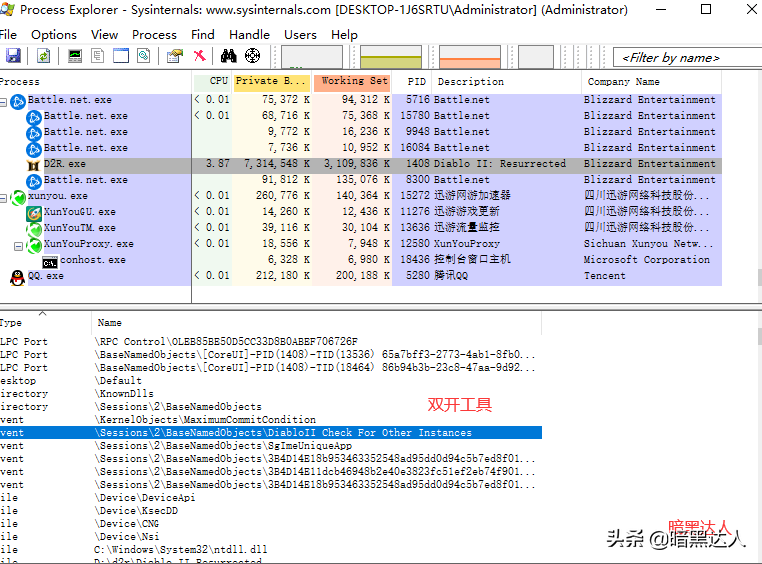Sort handles by the Type column header
The height and width of the screenshot is (564, 762).
coord(45,323)
